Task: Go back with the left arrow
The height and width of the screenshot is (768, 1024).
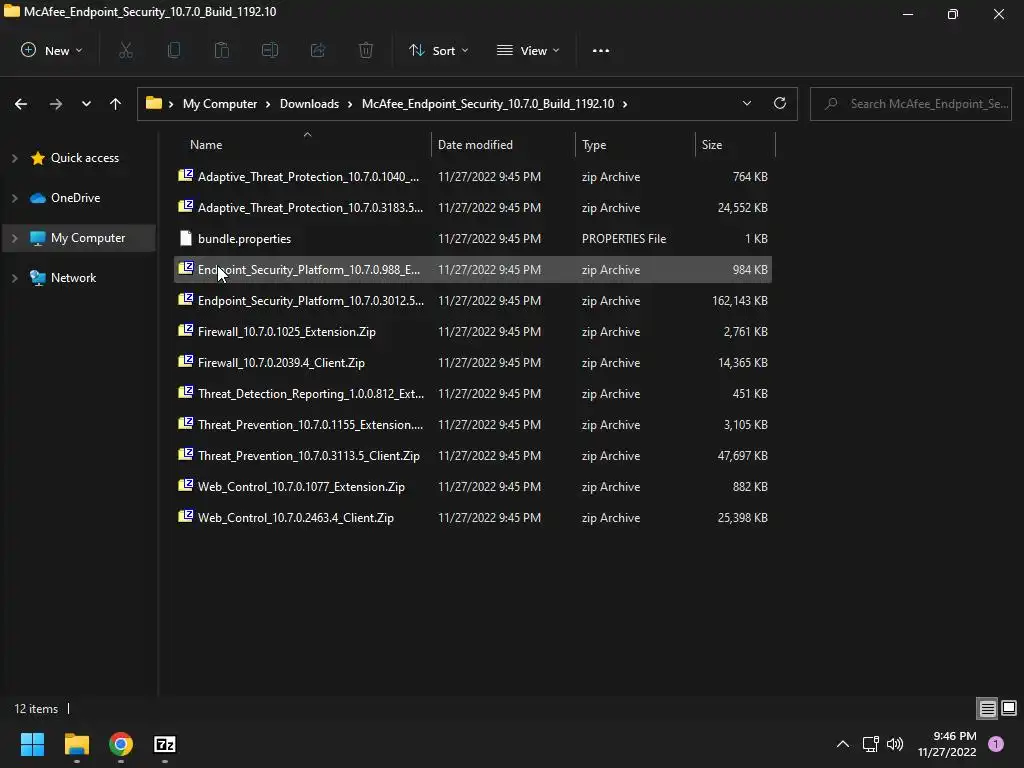Action: tap(21, 104)
